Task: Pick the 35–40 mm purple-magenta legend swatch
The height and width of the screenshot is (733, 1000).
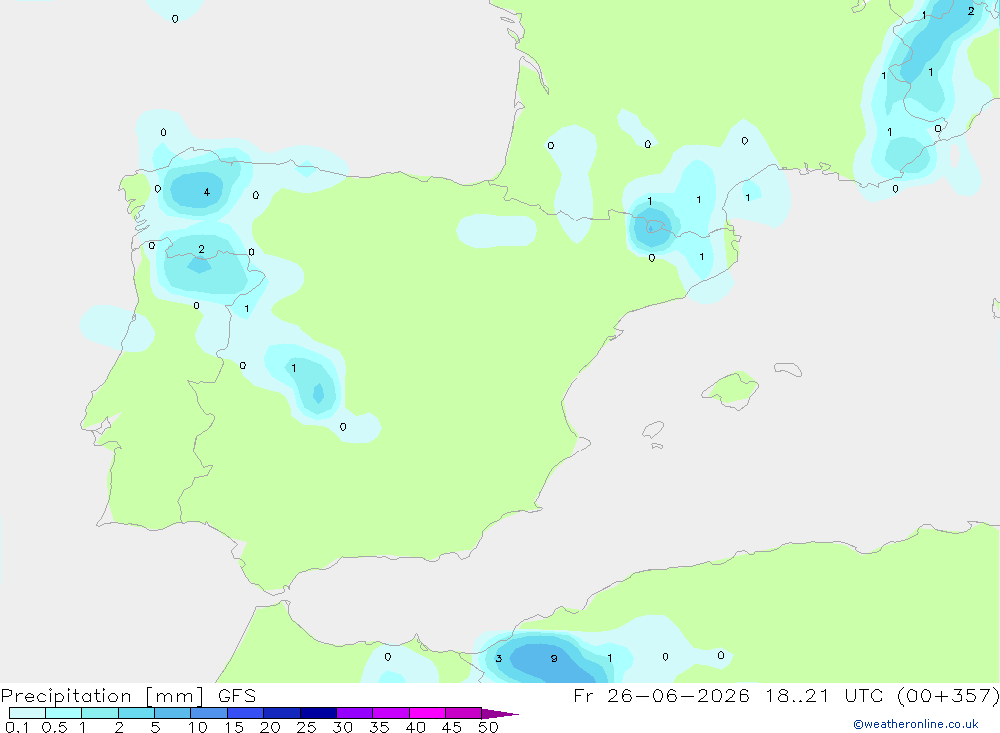Action: coord(390,713)
